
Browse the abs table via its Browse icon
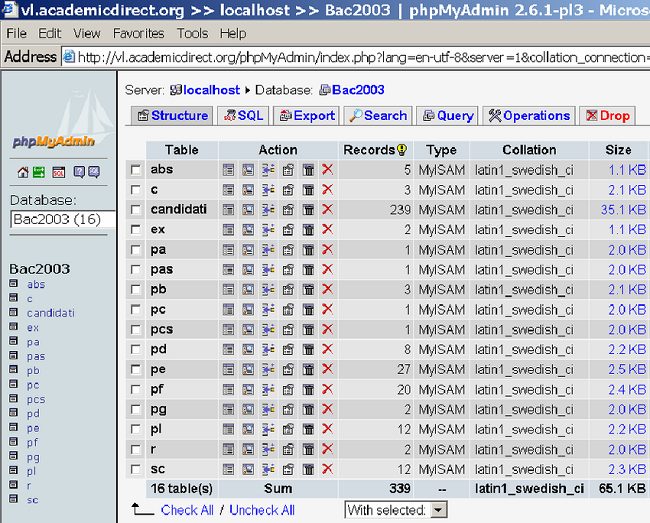(228, 169)
